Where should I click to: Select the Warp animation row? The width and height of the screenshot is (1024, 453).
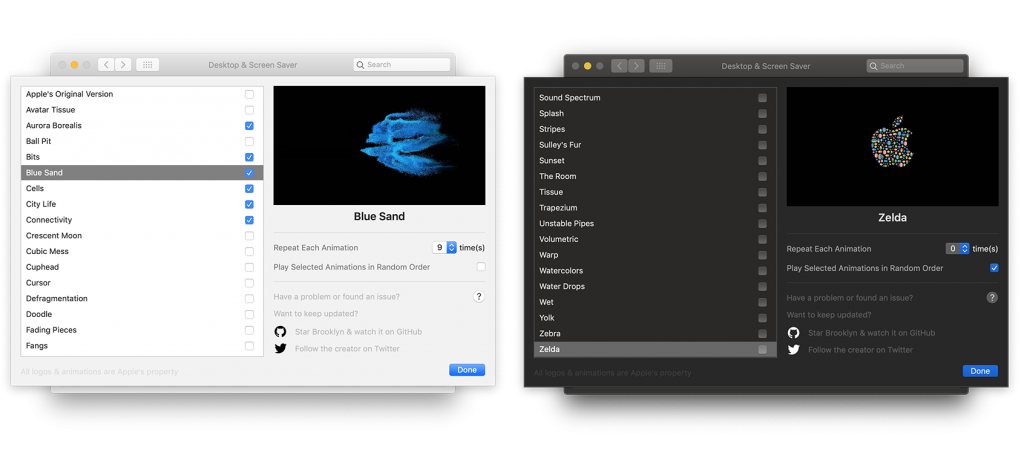(656, 255)
